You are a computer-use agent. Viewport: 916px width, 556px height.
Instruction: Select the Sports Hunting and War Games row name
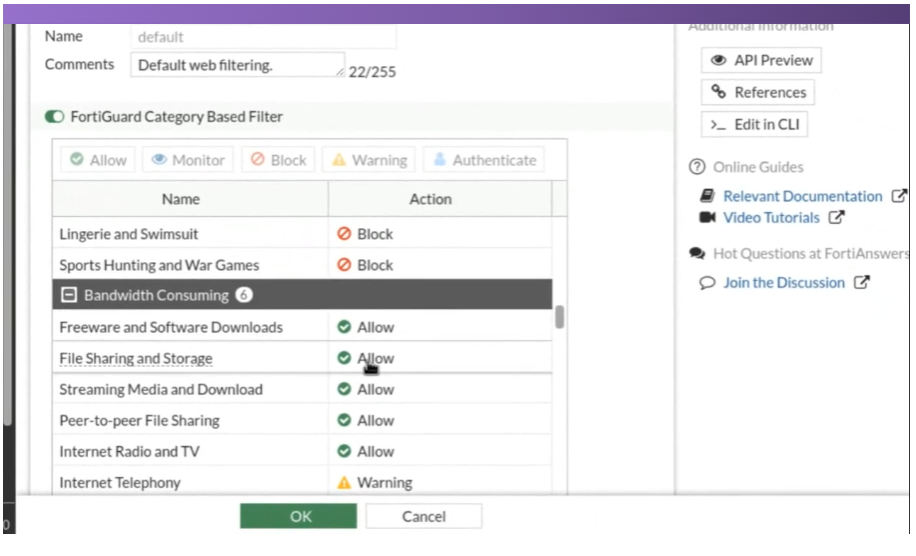[x=159, y=265]
